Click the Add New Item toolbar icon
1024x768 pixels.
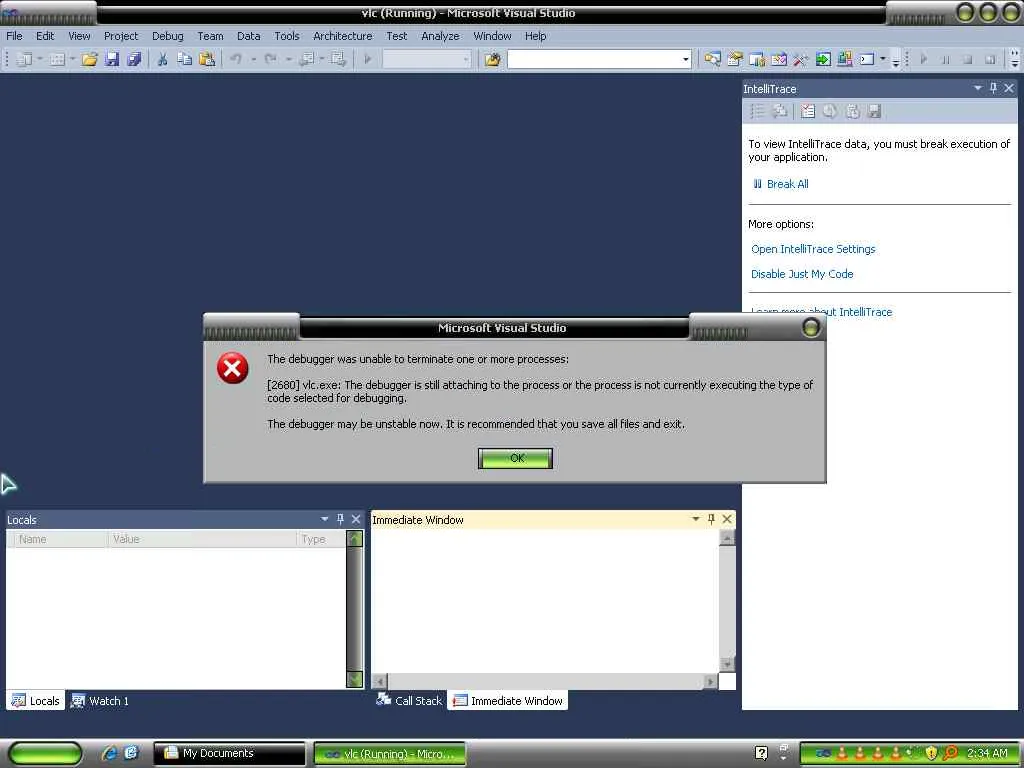click(x=57, y=59)
